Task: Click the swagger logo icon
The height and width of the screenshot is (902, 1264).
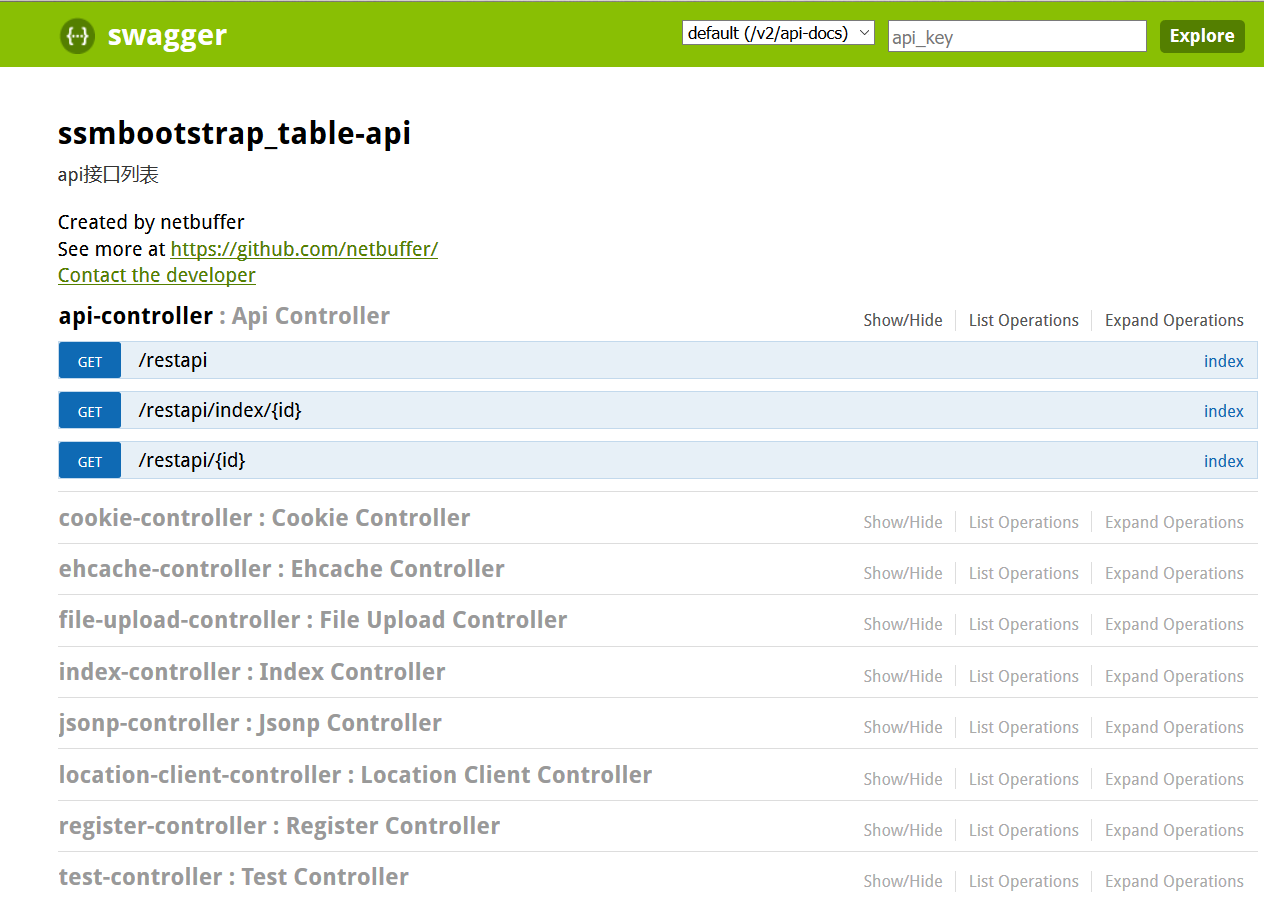Action: click(x=77, y=36)
